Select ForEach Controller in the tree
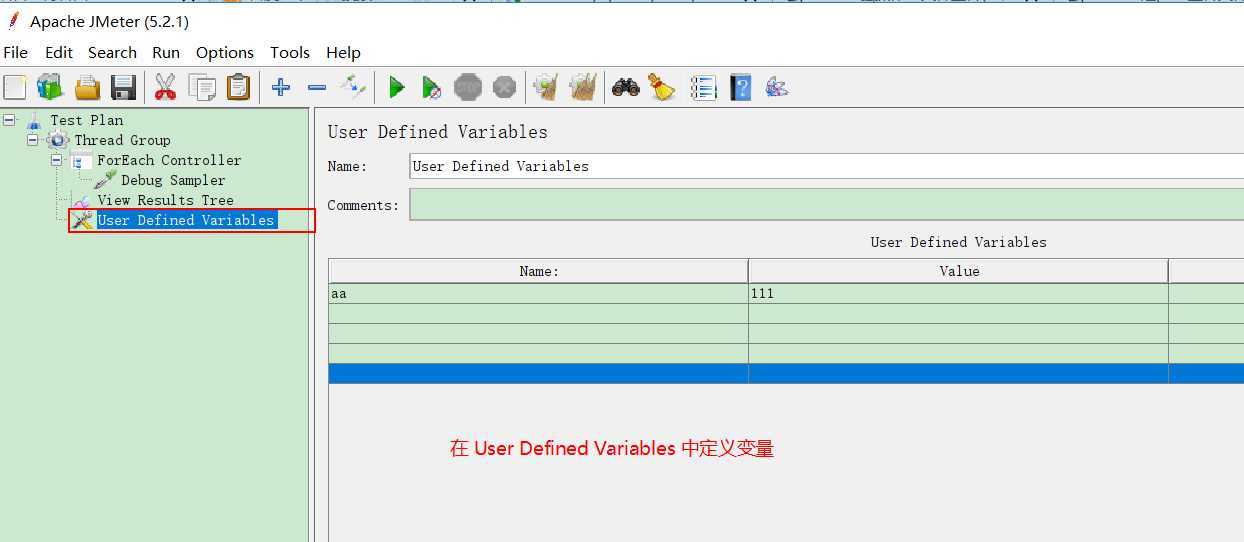Screen dimensions: 1244x542 tap(169, 160)
